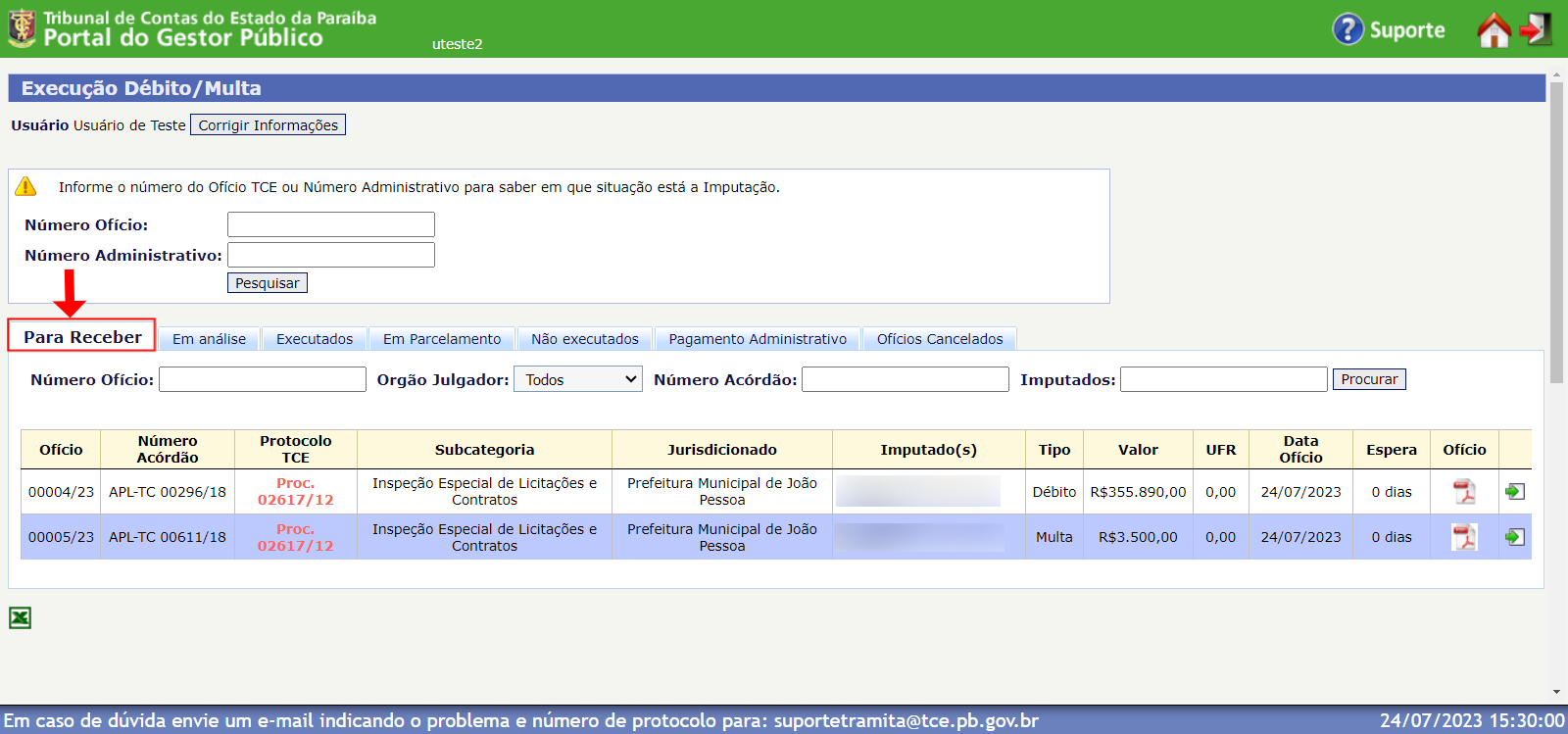Click the Pesquisar button

268,283
